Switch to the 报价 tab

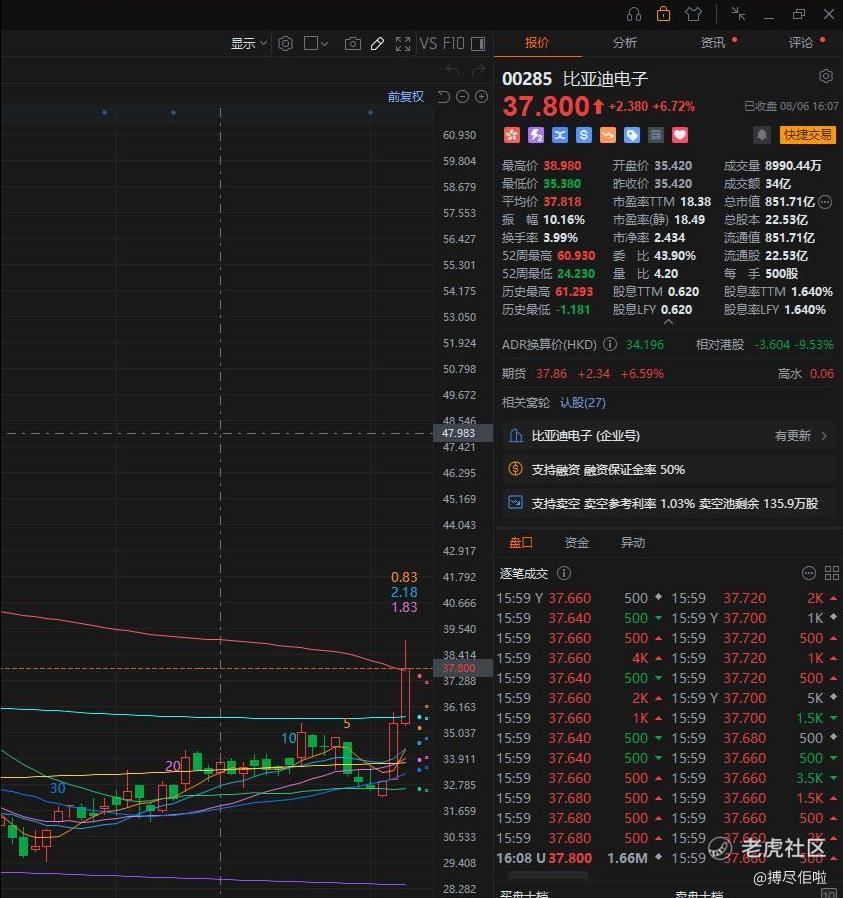(x=537, y=43)
